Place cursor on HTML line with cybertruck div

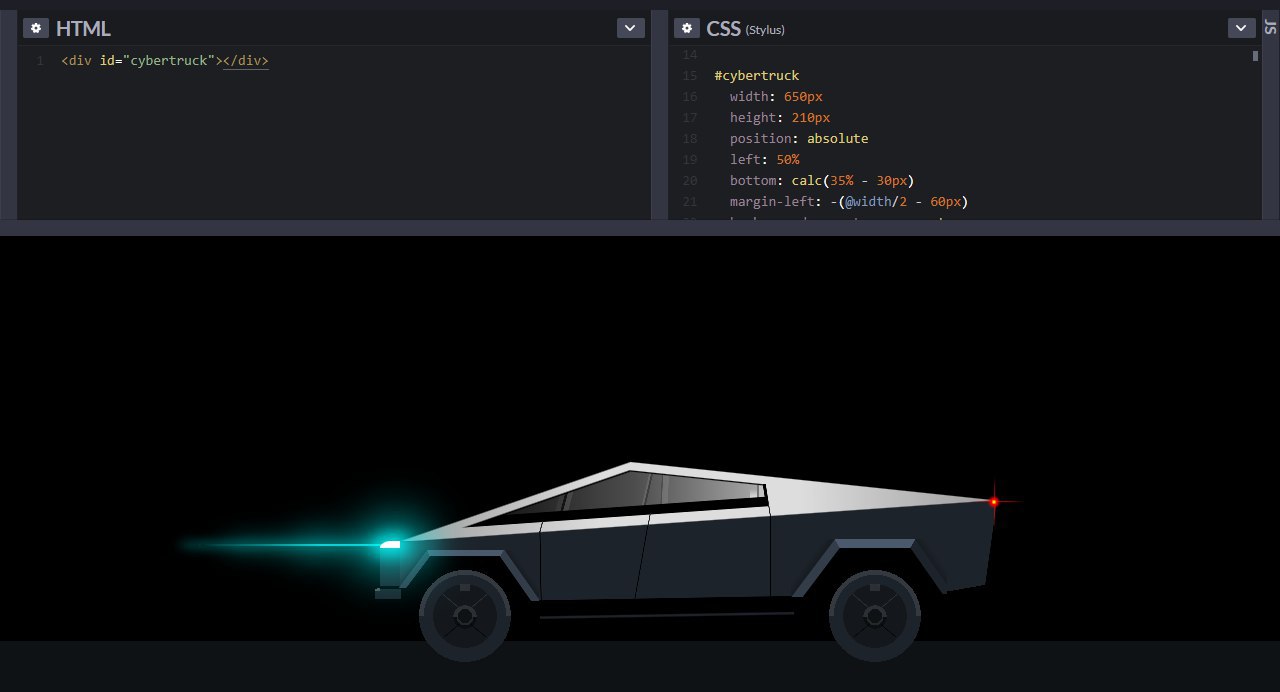click(165, 60)
